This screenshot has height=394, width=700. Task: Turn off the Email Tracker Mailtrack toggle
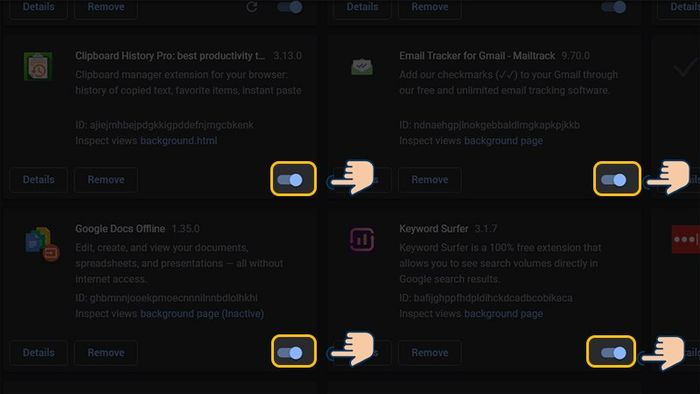(x=614, y=180)
